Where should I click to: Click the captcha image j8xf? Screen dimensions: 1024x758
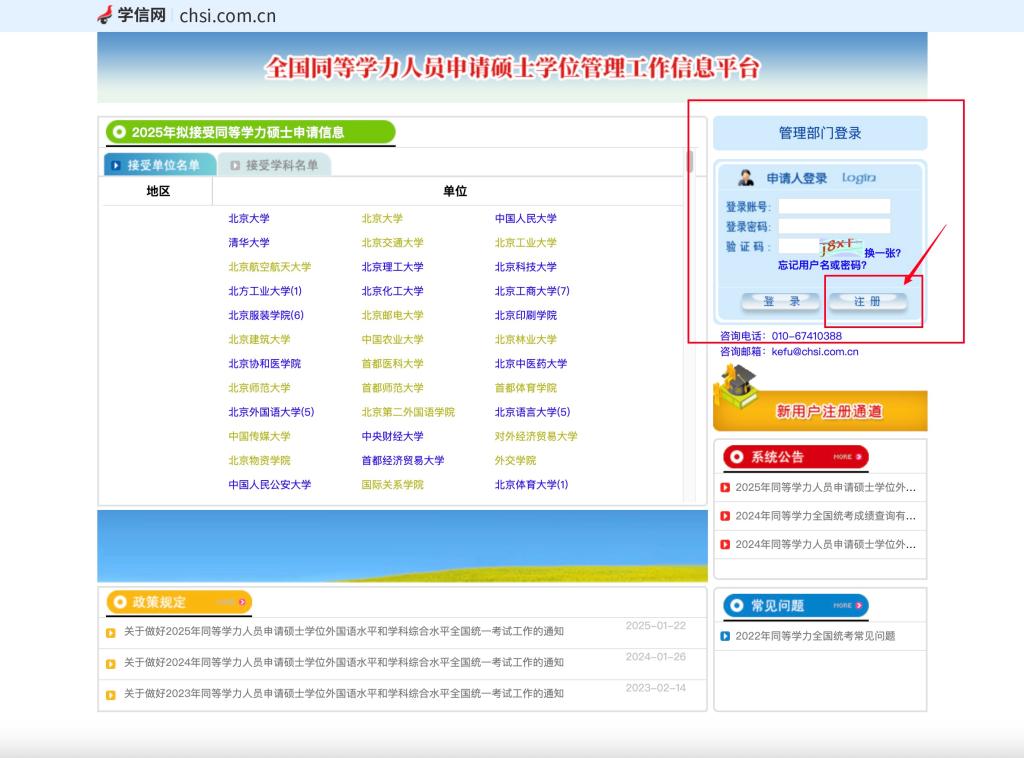[x=839, y=245]
